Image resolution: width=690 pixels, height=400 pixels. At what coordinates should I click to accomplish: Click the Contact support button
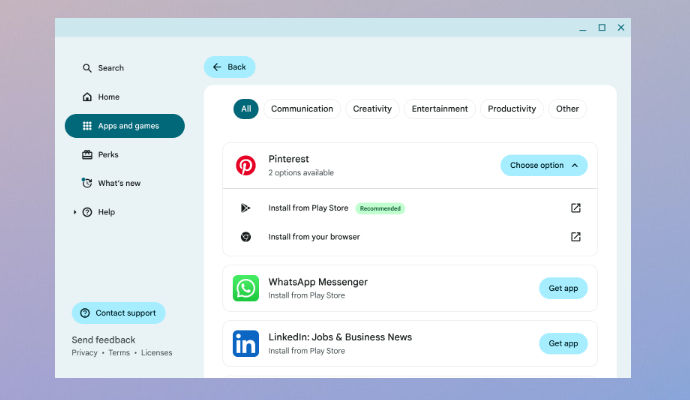[118, 313]
